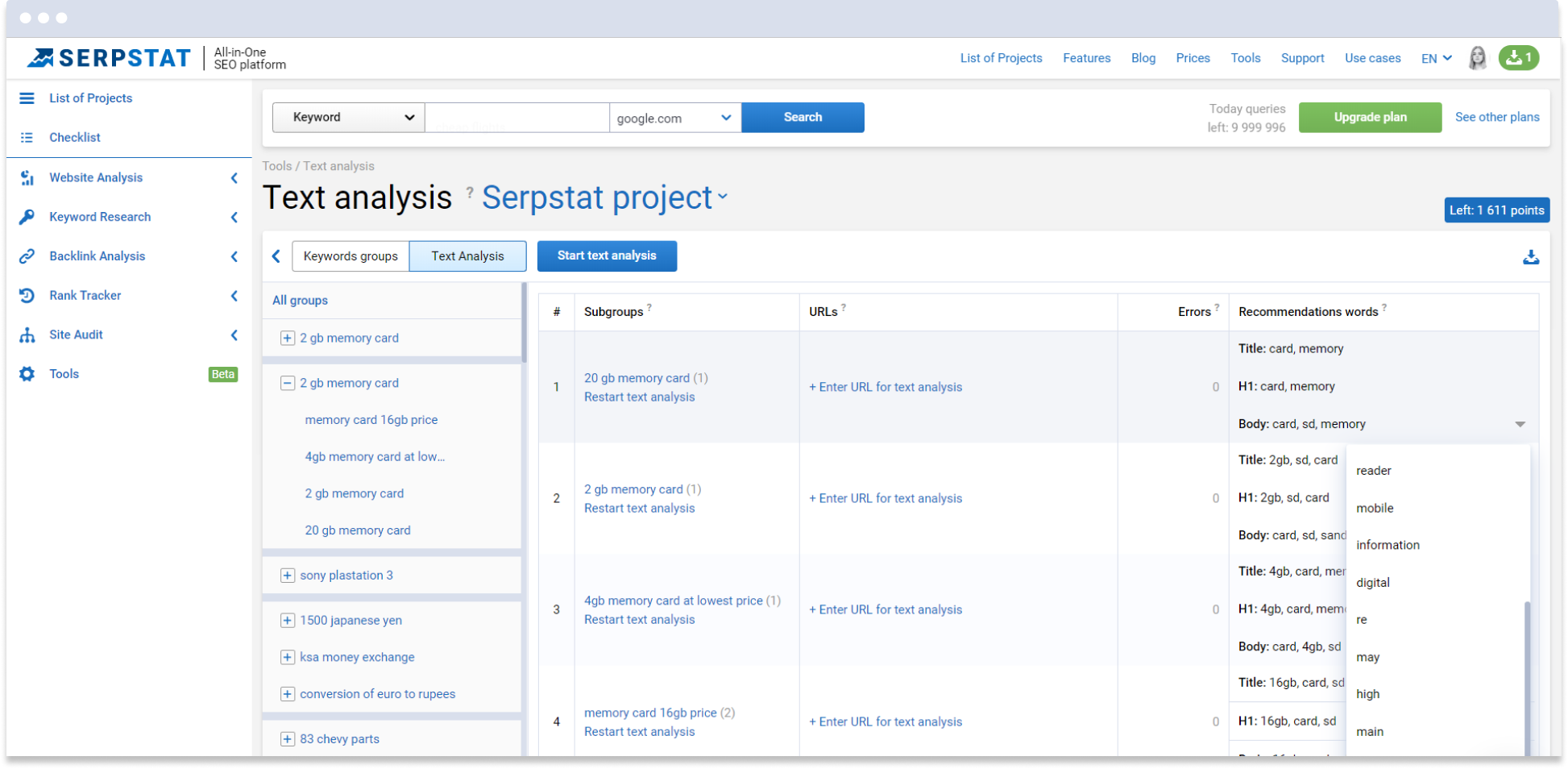Expand the Keyword Research submenu chevron
This screenshot has height=769, width=1568.
[x=234, y=218]
